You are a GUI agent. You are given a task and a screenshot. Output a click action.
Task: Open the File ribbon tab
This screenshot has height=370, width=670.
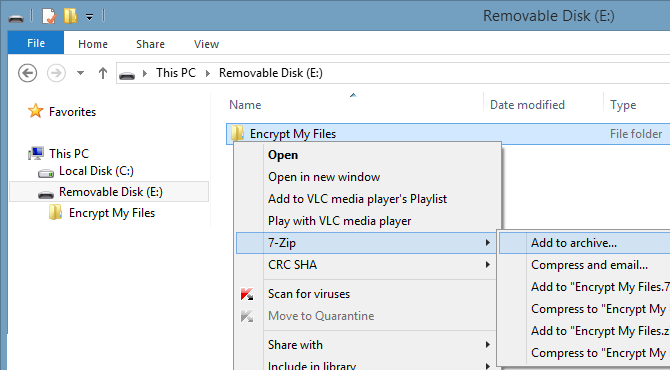pyautogui.click(x=36, y=43)
